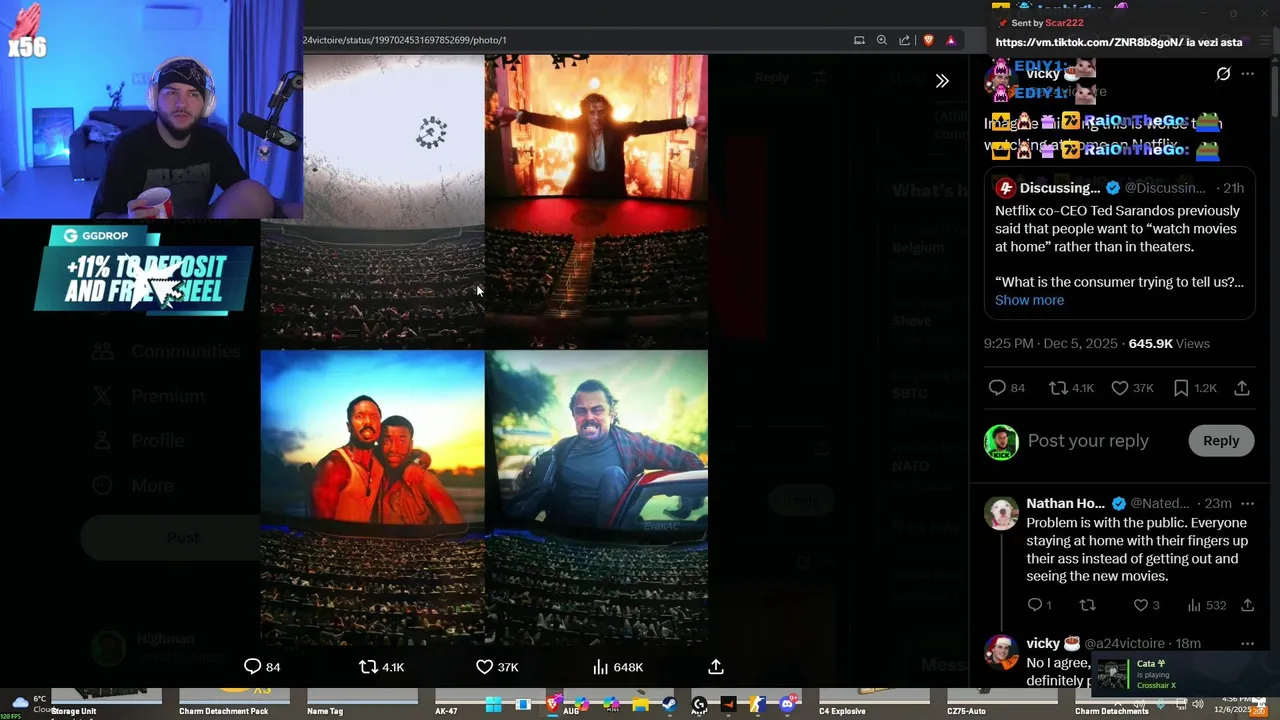This screenshot has width=1280, height=720.
Task: Open the three-dot menu on vicky's 18m reply
Action: [1247, 643]
